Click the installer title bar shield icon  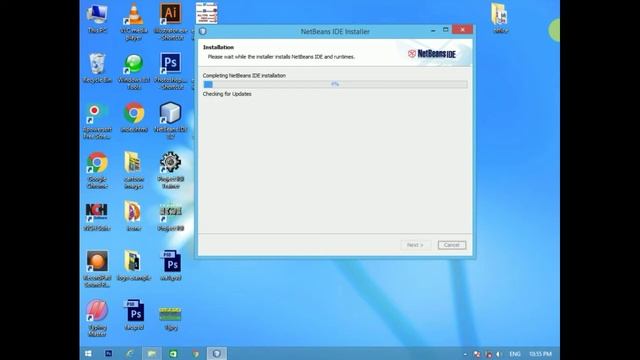(x=203, y=31)
